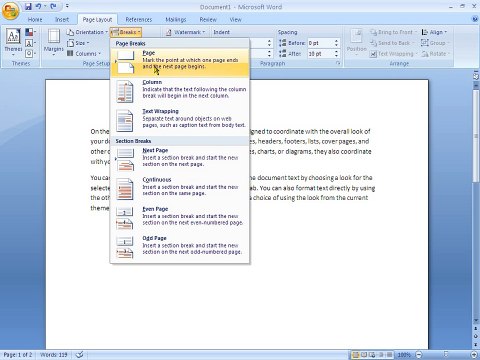The width and height of the screenshot is (480, 360).
Task: Insert a Text Wrapping break
Action: click(180, 121)
